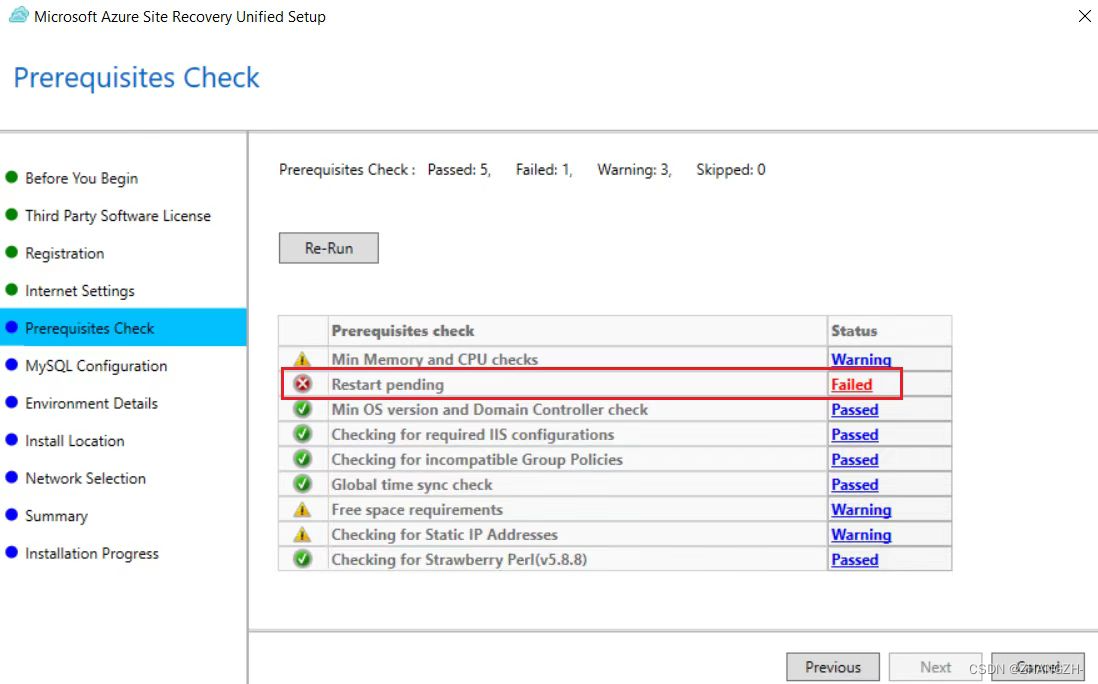Open Passed link for required IIS configurations

click(x=854, y=435)
